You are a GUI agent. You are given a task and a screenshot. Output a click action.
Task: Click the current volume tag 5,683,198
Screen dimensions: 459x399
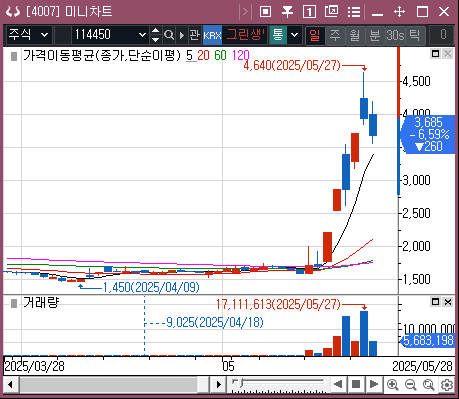428,341
